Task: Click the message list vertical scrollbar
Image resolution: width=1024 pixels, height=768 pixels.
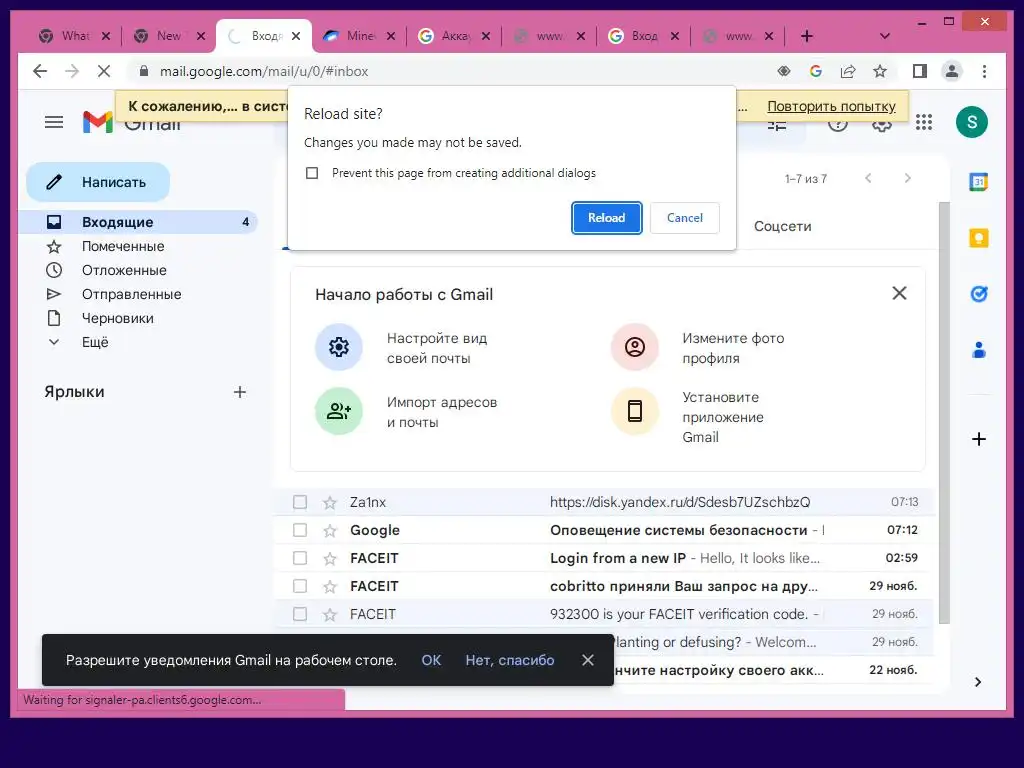Action: click(944, 411)
